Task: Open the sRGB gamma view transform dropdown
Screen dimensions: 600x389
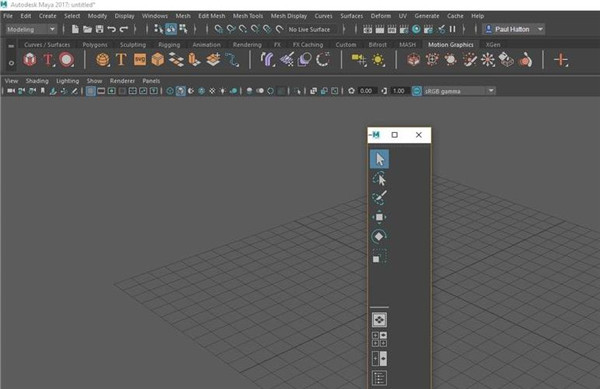Action: pos(459,91)
